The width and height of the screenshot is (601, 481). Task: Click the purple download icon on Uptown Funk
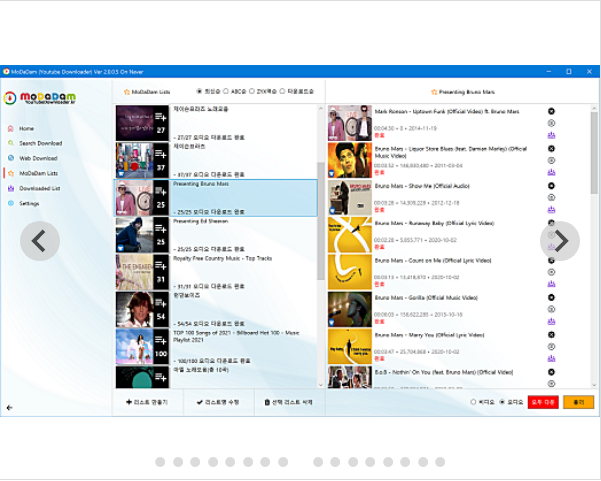point(551,135)
